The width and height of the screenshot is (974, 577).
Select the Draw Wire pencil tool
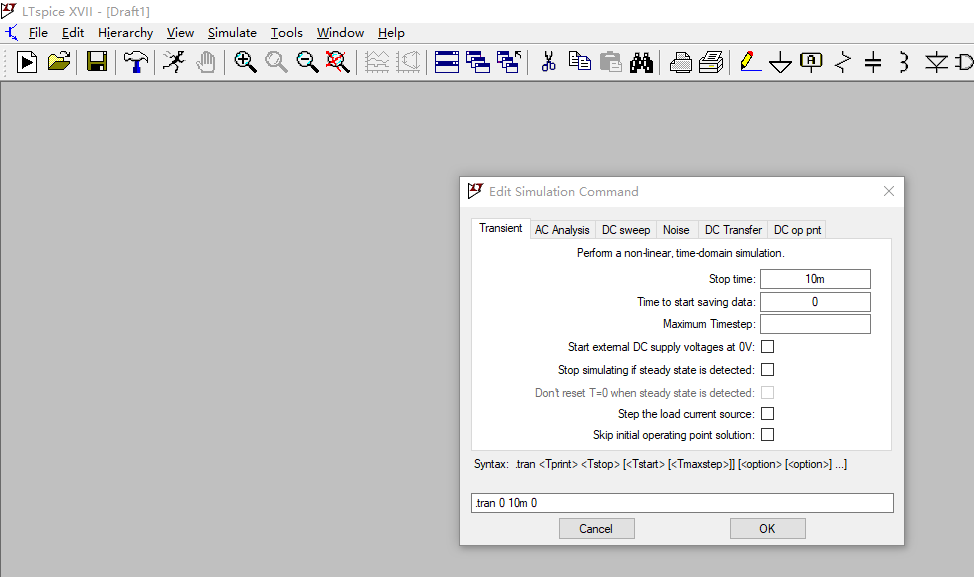(750, 62)
